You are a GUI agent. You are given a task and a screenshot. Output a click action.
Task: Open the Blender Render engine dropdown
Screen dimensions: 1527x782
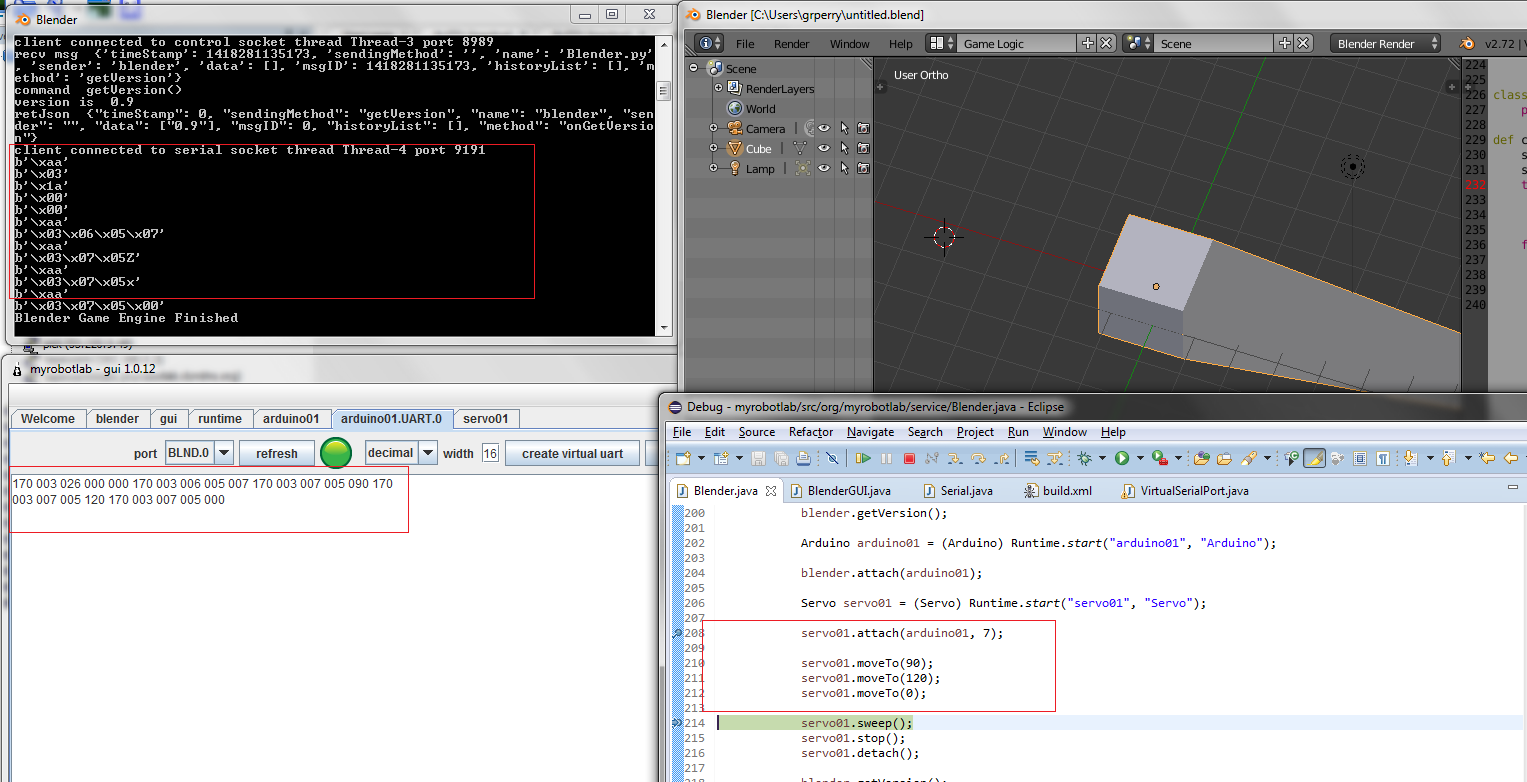point(1385,43)
